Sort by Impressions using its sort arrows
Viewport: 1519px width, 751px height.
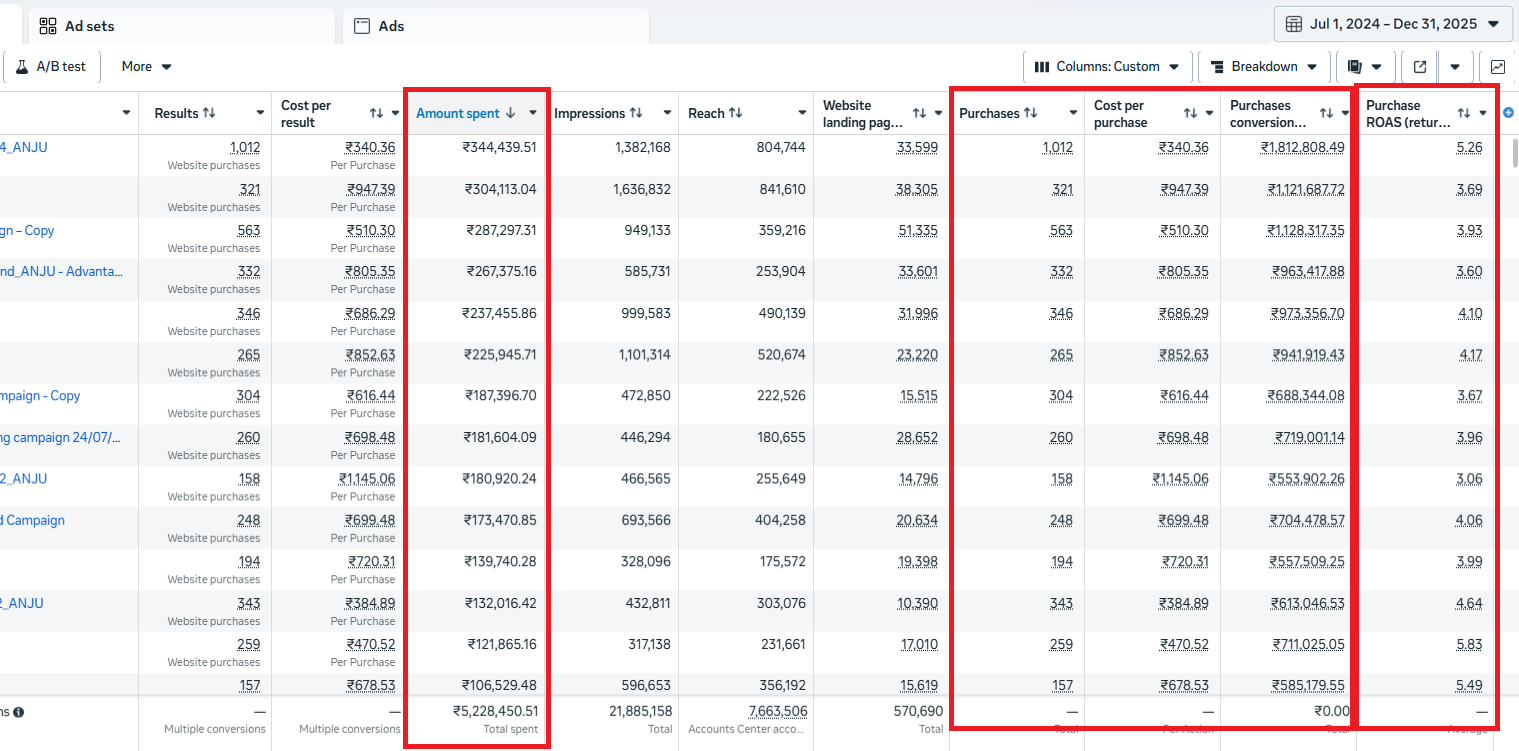tap(636, 113)
